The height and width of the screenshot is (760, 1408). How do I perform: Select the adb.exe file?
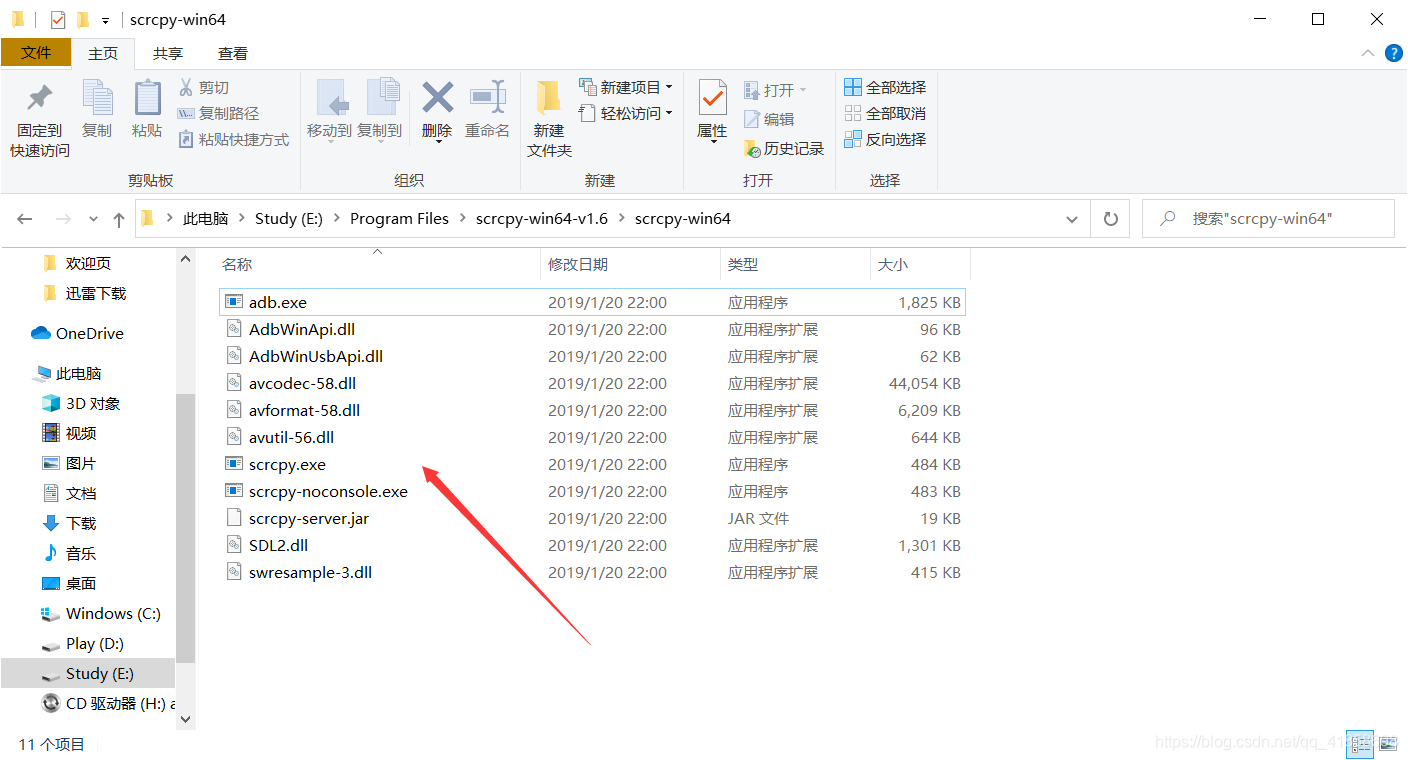click(x=592, y=302)
